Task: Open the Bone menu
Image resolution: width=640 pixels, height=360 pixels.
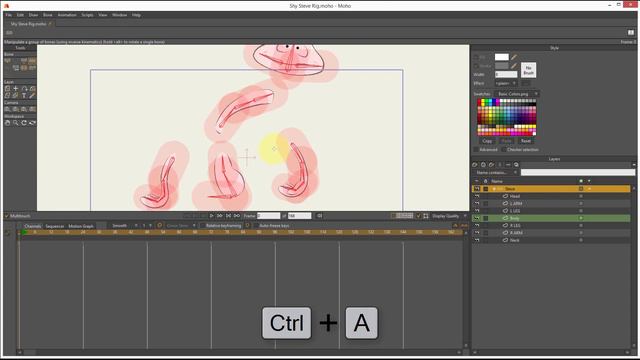Action: coord(48,15)
